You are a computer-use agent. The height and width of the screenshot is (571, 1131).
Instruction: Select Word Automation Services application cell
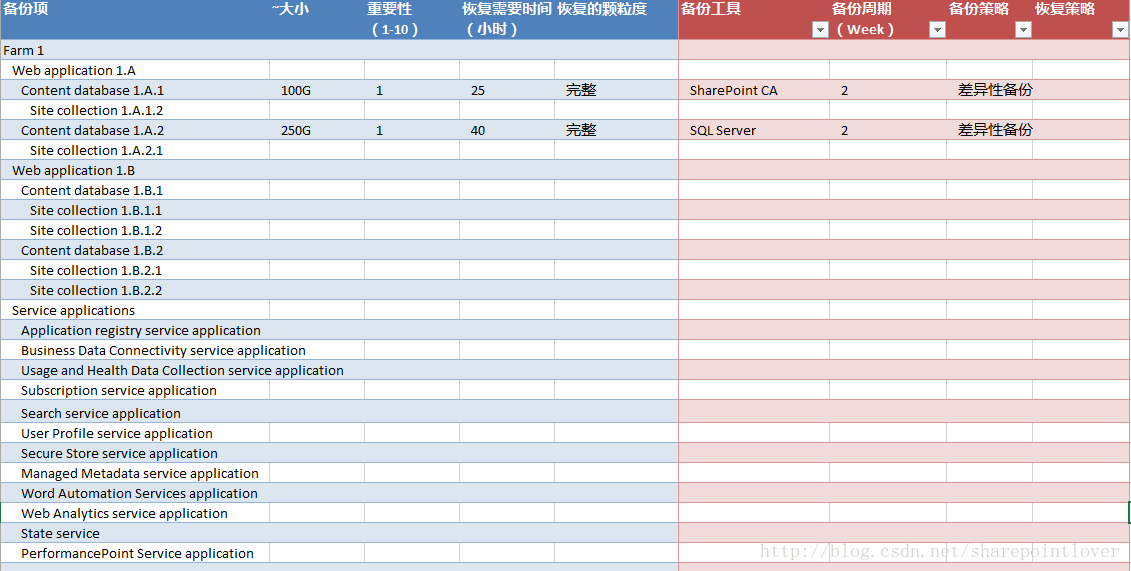135,493
